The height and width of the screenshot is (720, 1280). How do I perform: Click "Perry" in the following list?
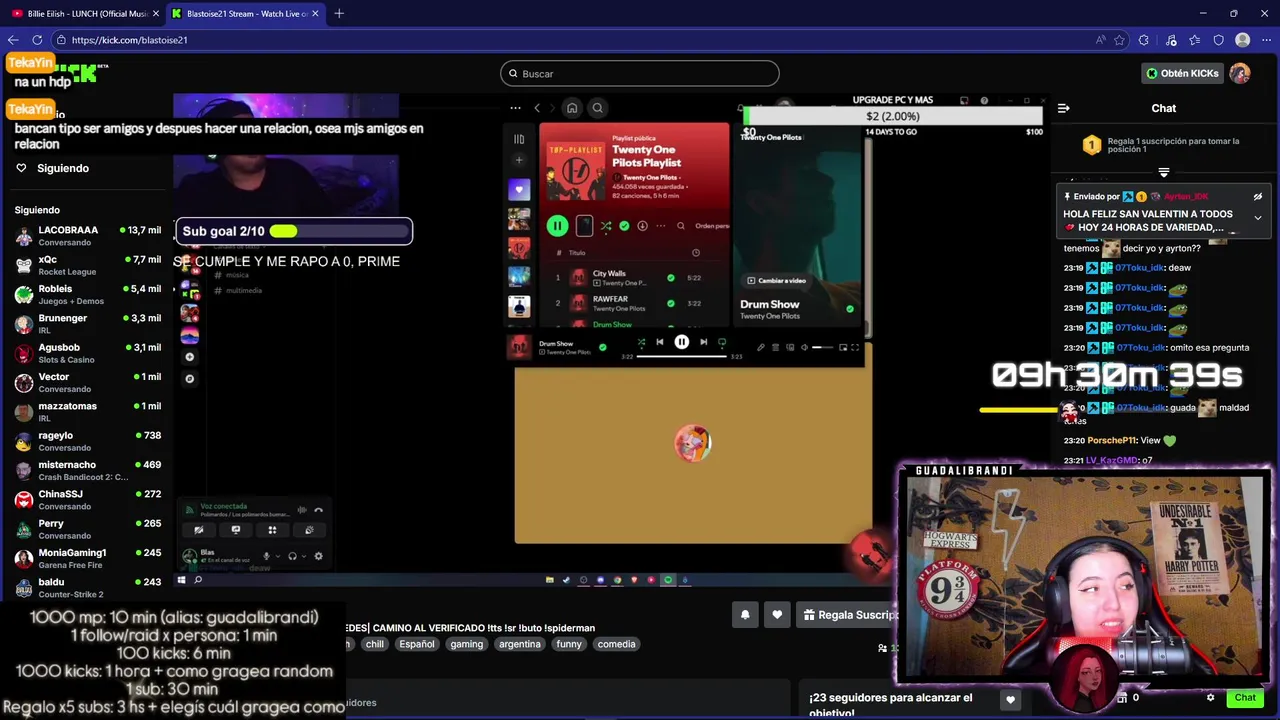pyautogui.click(x=51, y=523)
